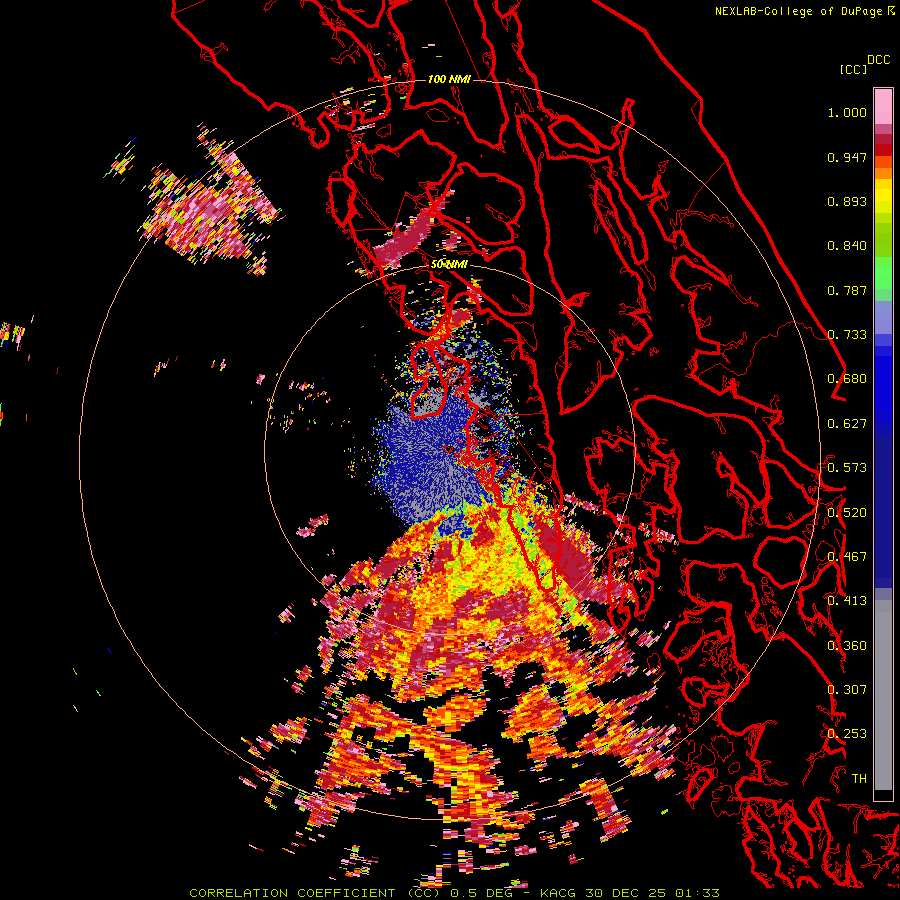Click the [CC] units label

coord(853,69)
